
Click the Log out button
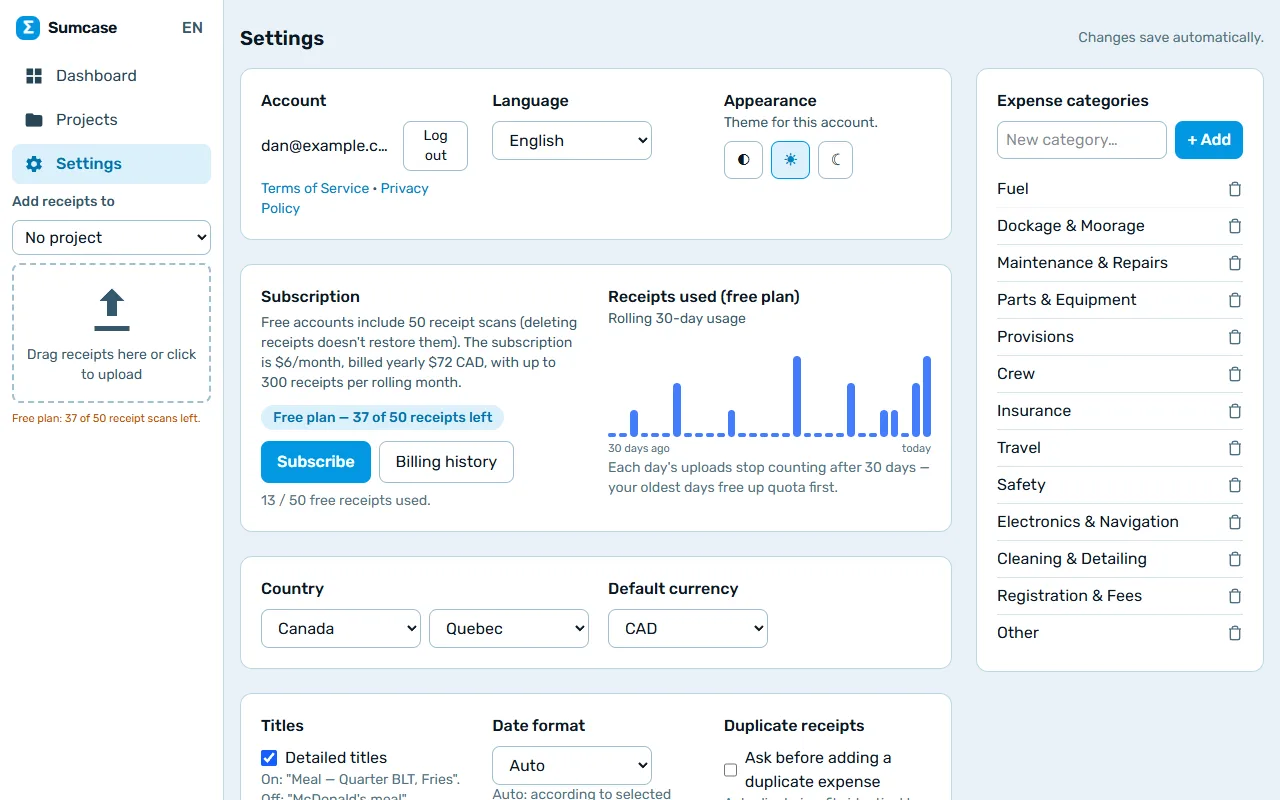[x=435, y=146]
